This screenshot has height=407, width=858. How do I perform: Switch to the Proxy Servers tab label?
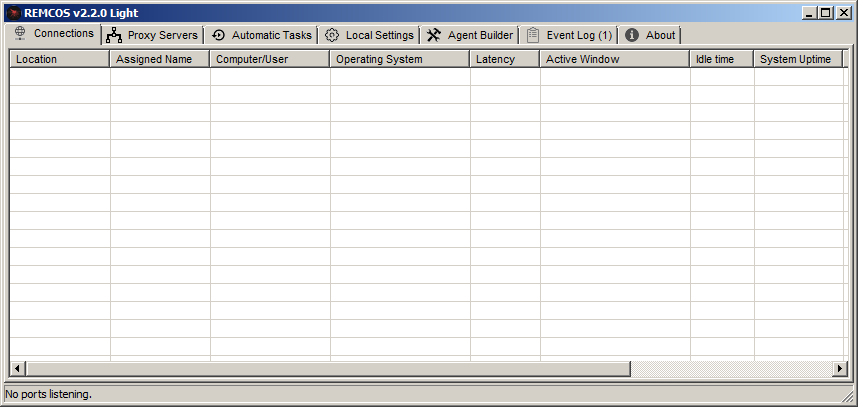pyautogui.click(x=162, y=35)
